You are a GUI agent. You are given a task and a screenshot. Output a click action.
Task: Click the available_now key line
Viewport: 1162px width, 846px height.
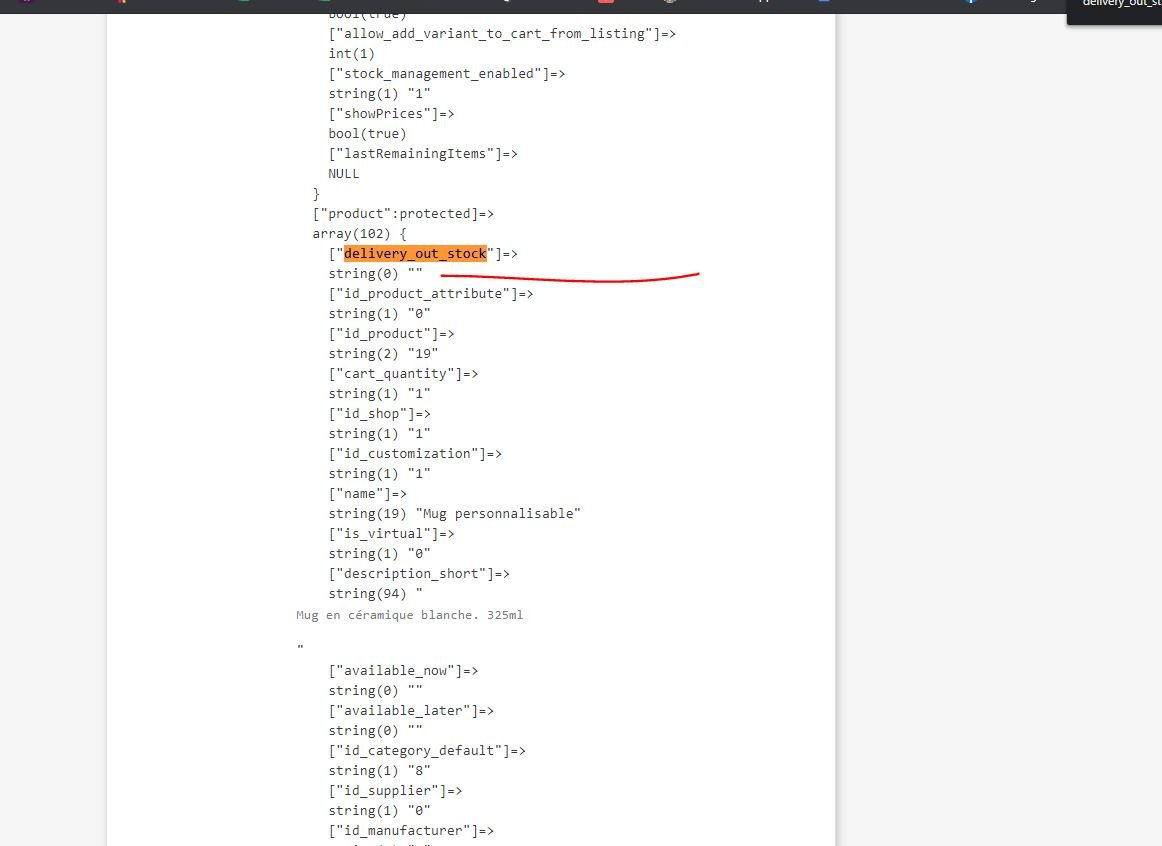403,670
